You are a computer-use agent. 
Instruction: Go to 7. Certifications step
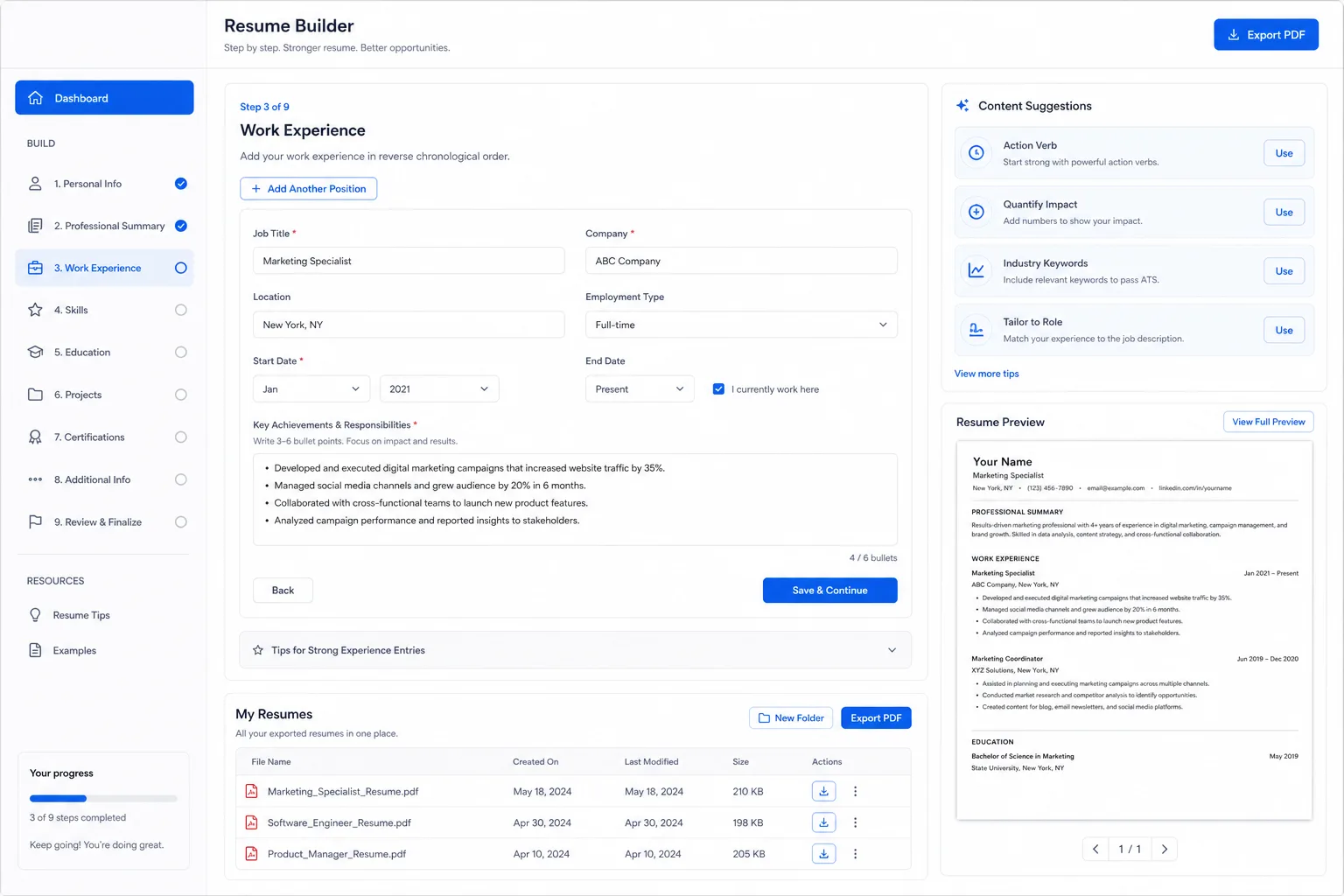pos(104,437)
